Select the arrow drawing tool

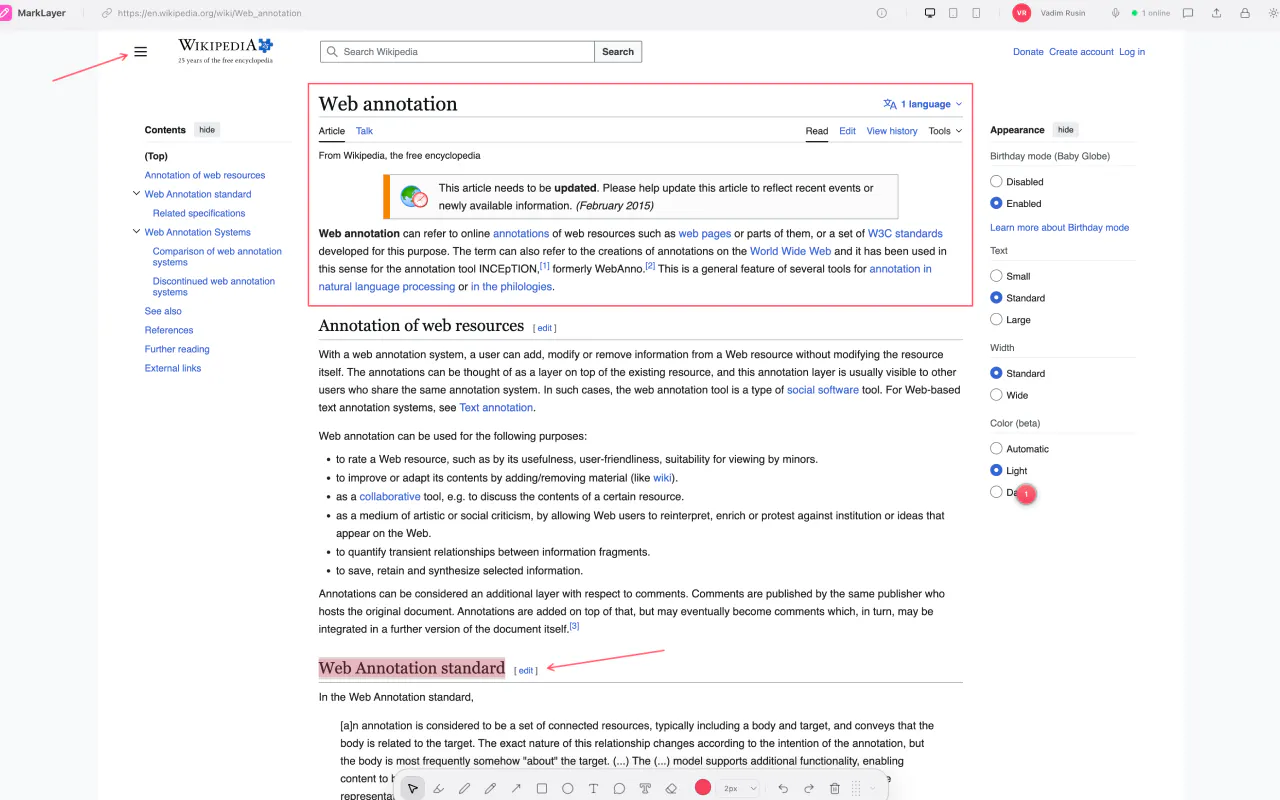516,788
